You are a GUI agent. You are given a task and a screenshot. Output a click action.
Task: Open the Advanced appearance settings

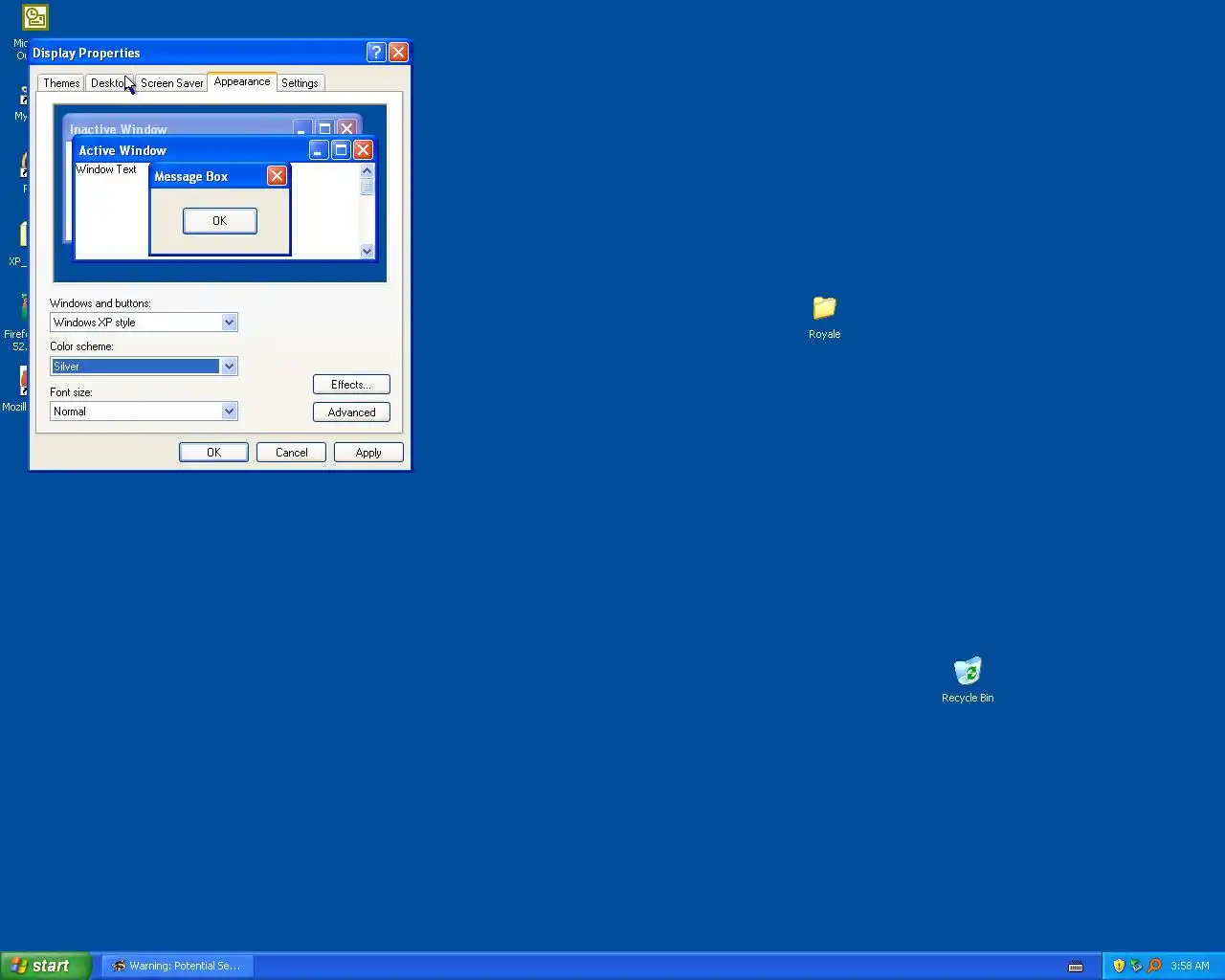351,412
